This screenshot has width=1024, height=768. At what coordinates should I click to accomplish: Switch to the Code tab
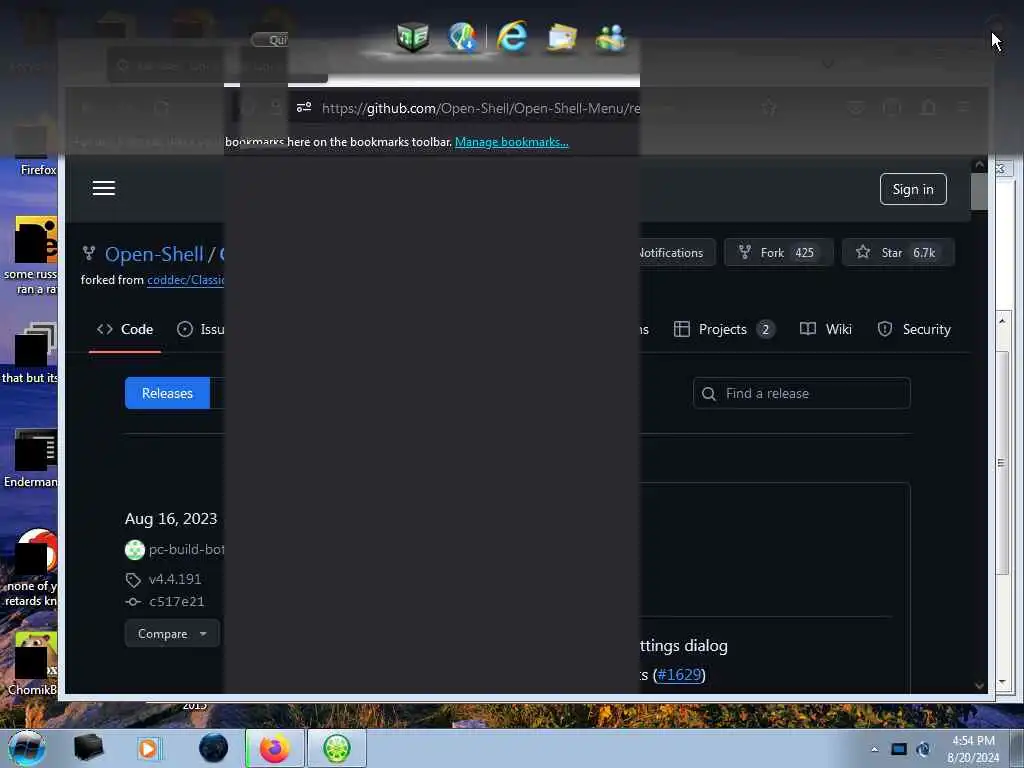(125, 329)
